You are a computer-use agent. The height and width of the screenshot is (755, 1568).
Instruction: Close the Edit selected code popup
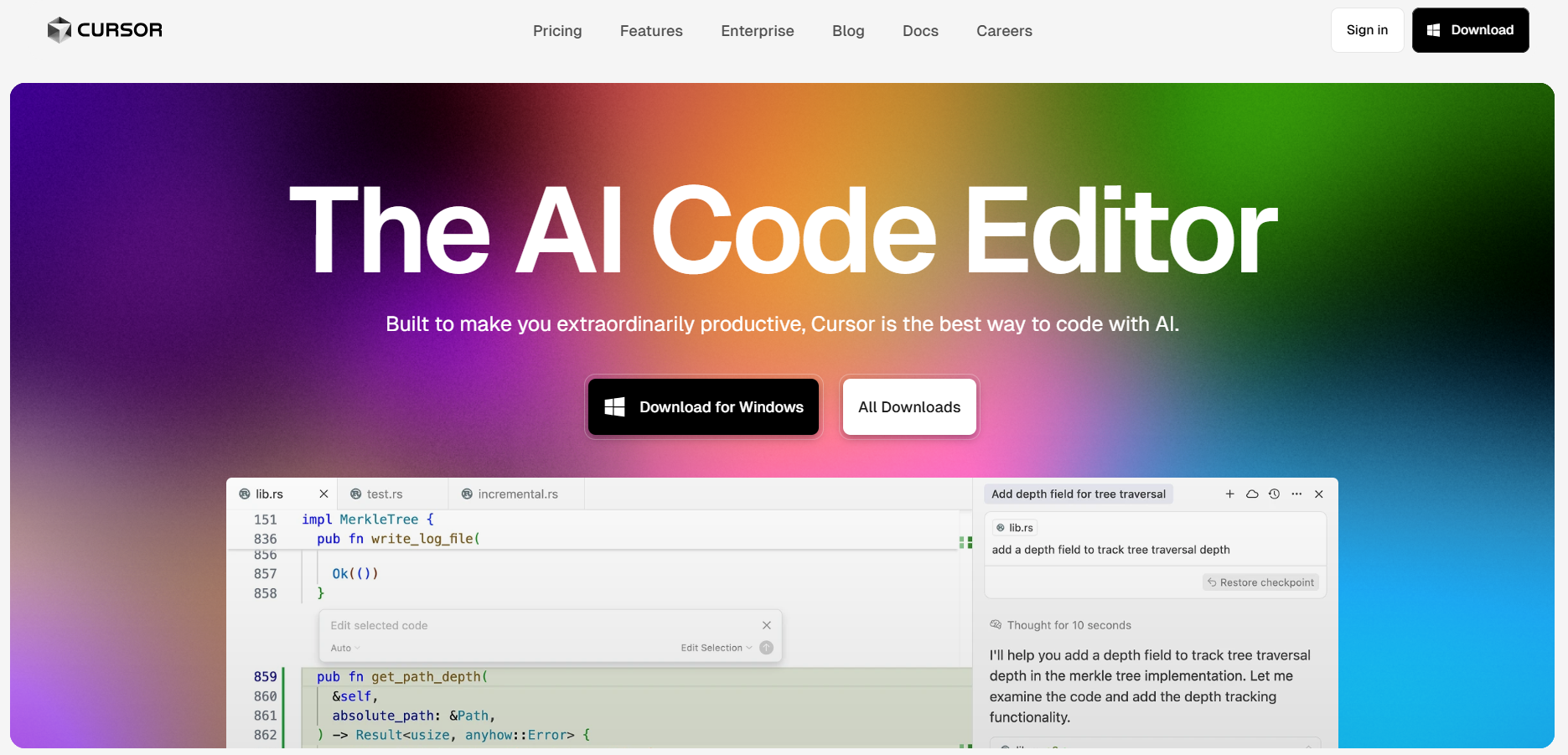coord(767,625)
